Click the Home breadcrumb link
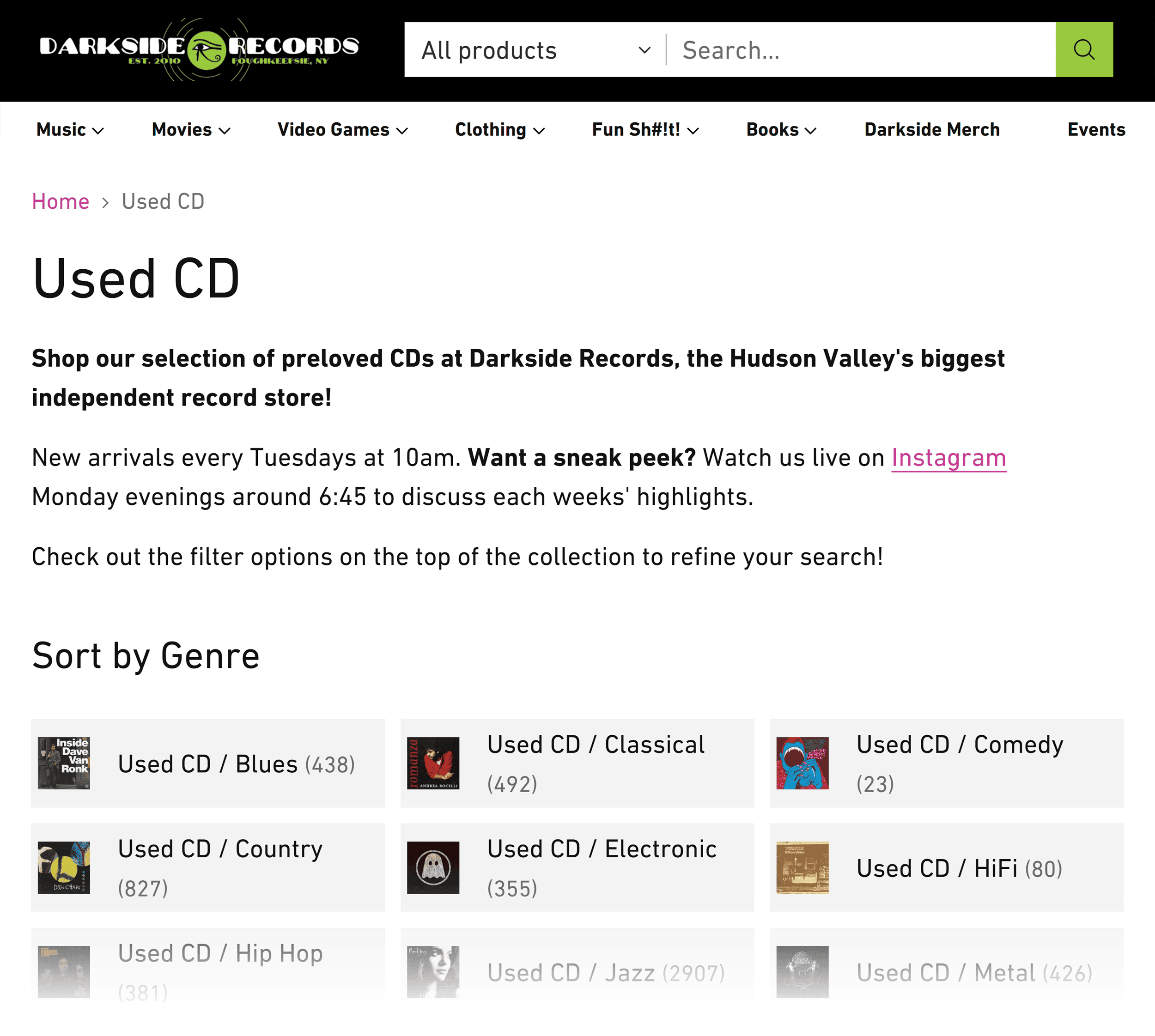 click(61, 201)
